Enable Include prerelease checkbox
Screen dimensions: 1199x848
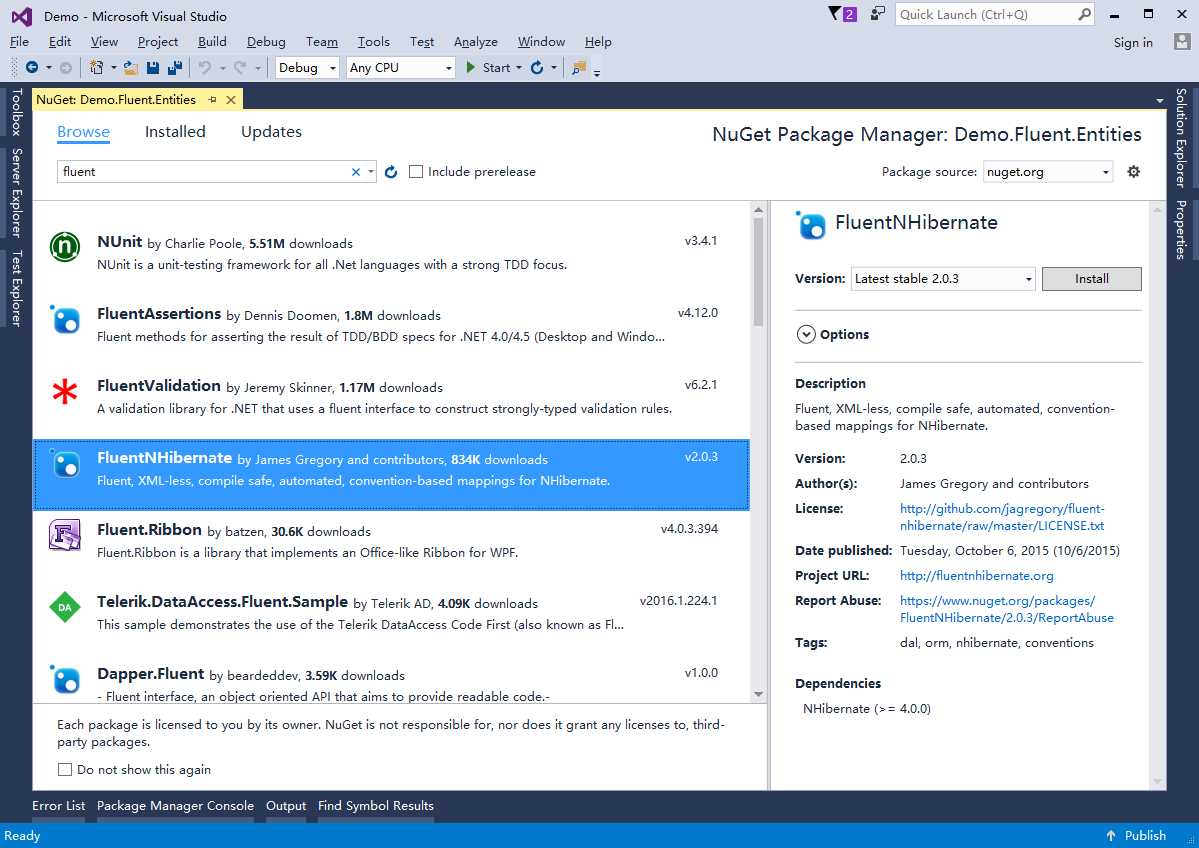click(416, 171)
